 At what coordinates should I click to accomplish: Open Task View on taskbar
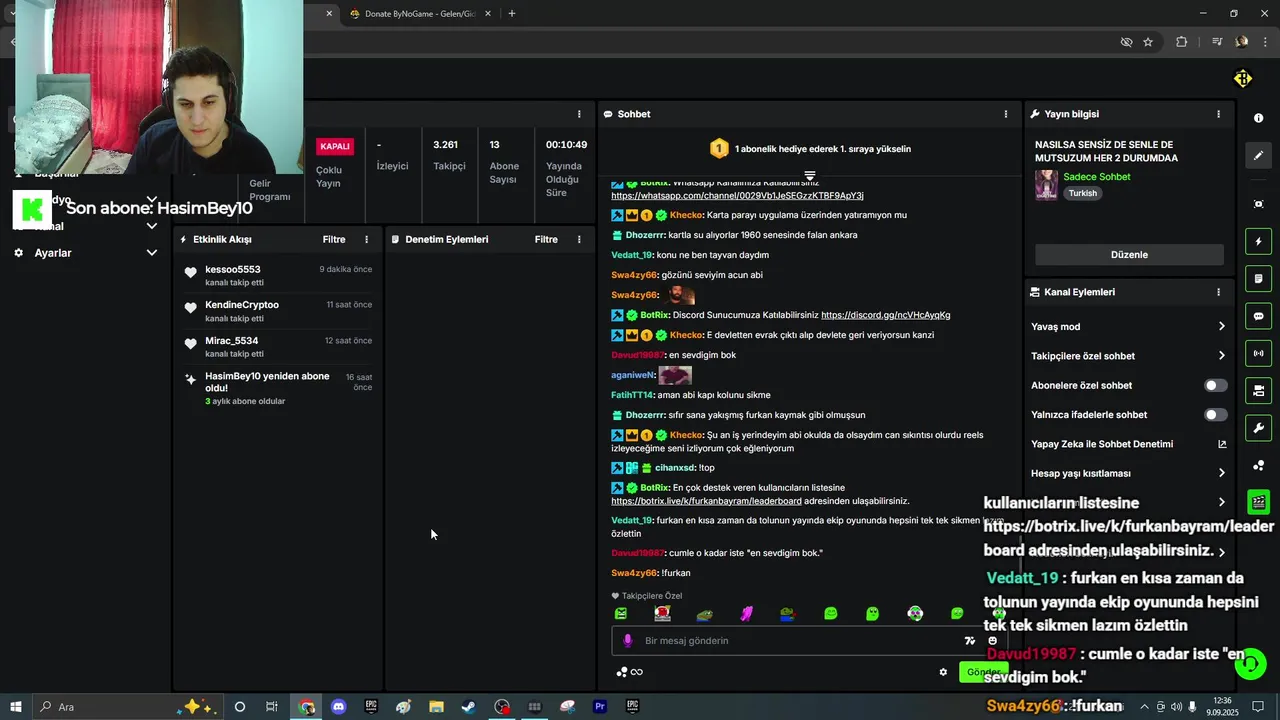272,707
